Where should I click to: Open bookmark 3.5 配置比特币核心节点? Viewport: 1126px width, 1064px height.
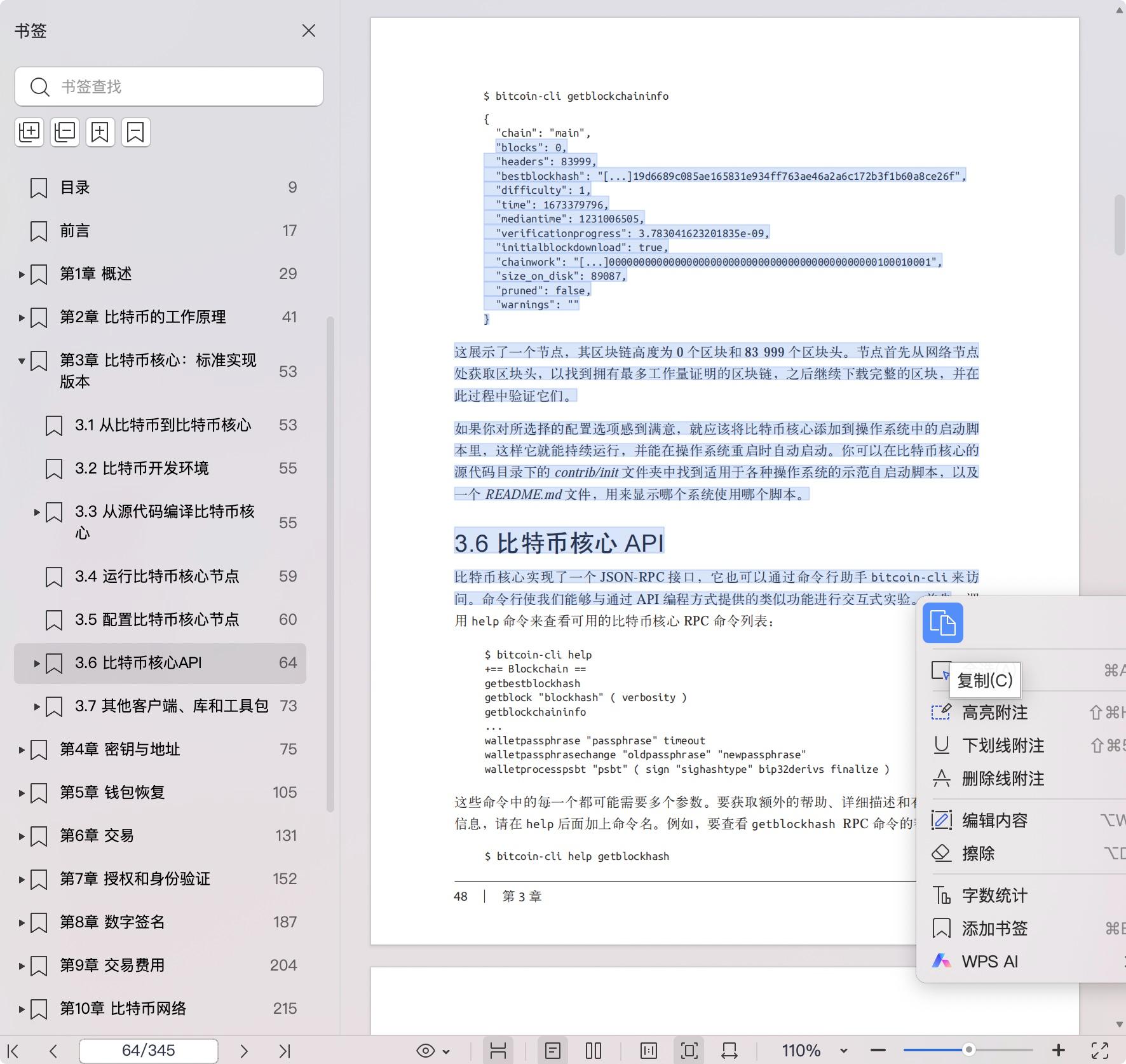pos(157,619)
